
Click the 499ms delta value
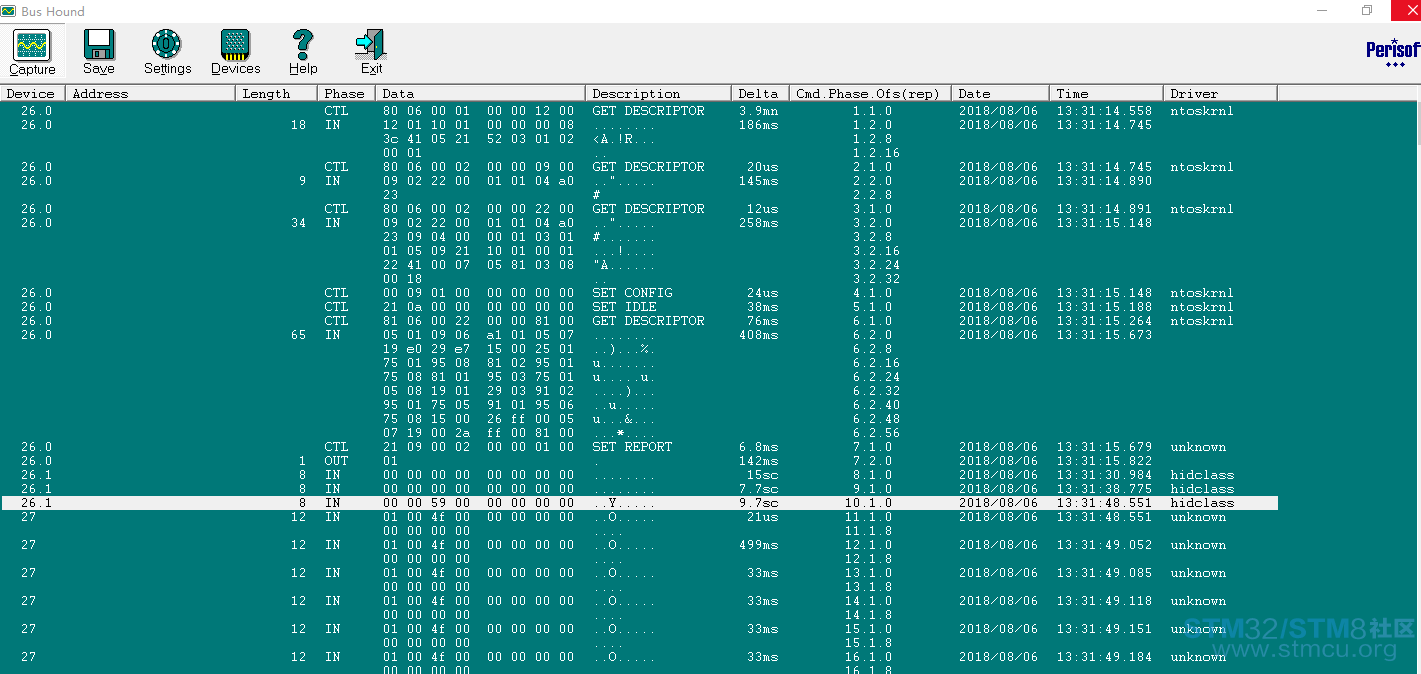758,545
